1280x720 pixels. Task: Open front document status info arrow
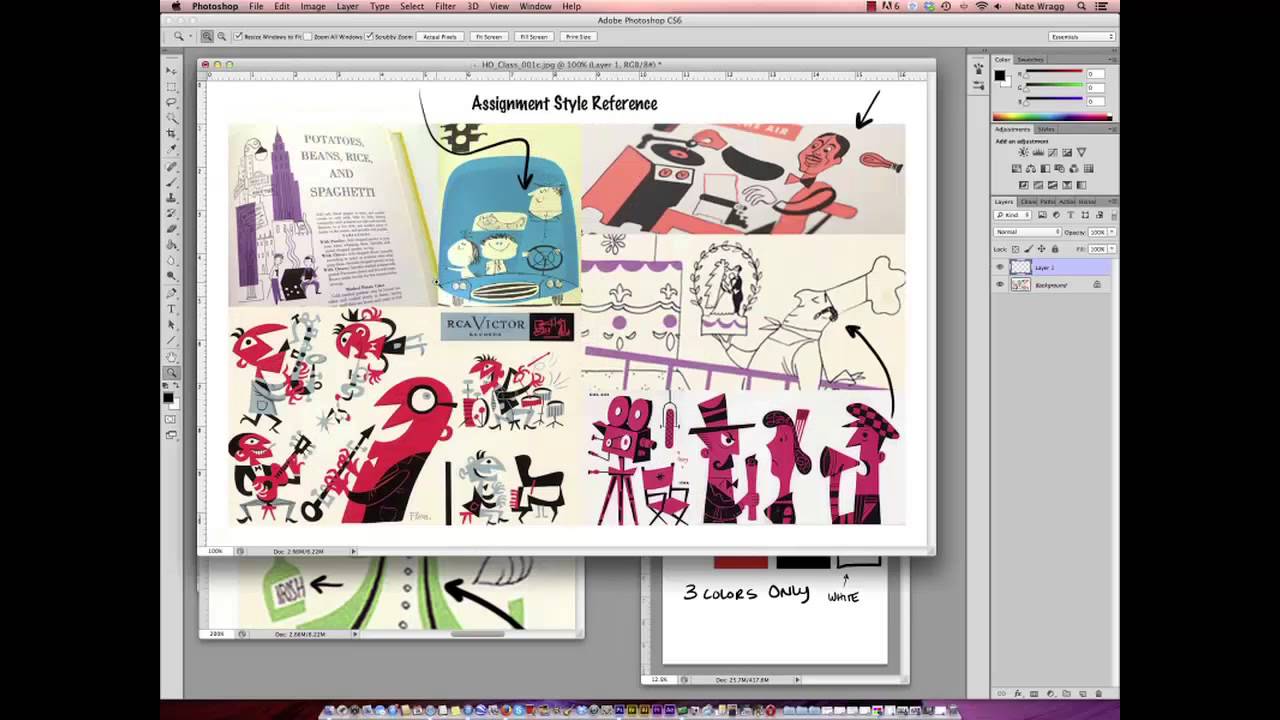[353, 551]
